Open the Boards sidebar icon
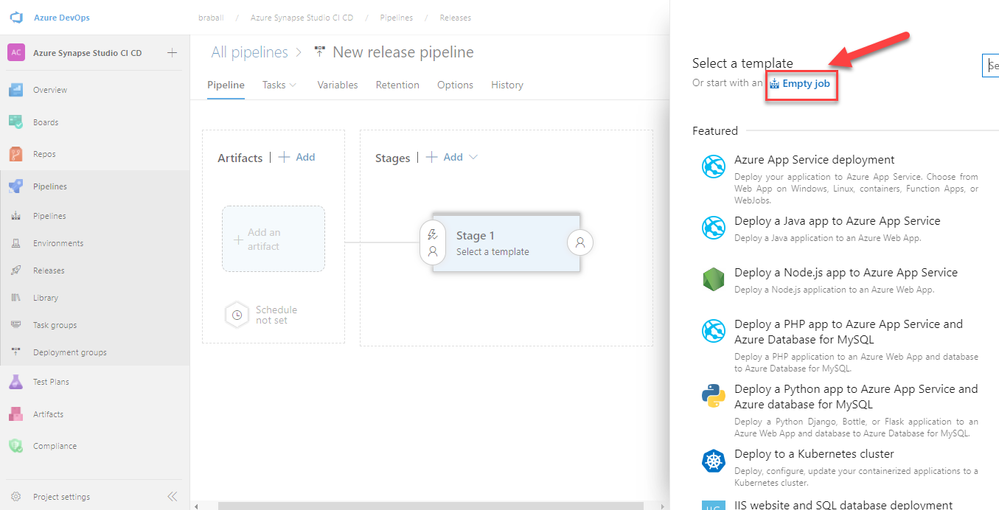 tap(16, 122)
